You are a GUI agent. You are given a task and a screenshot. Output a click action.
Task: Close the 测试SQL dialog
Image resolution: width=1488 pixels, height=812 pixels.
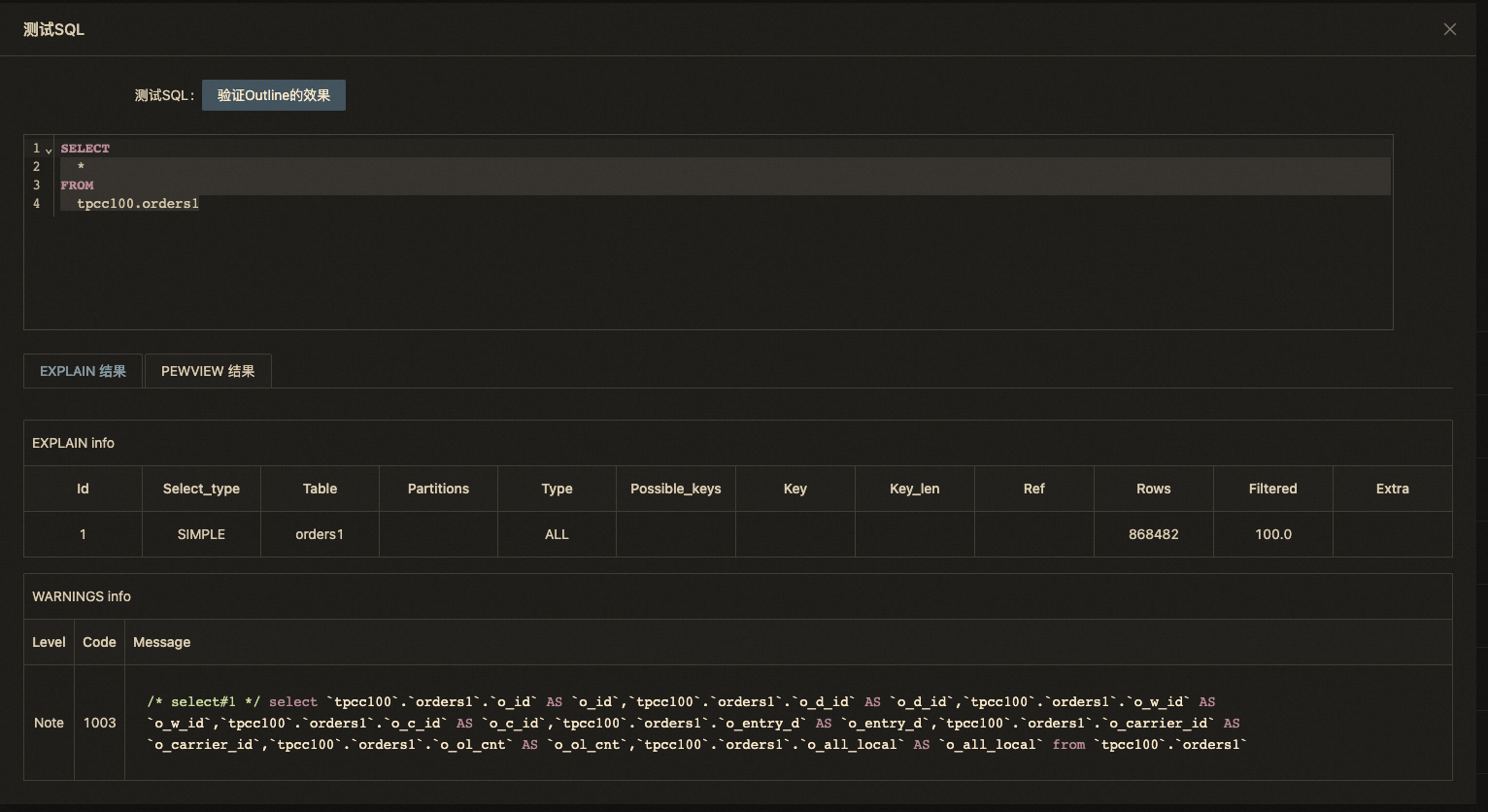[x=1449, y=29]
